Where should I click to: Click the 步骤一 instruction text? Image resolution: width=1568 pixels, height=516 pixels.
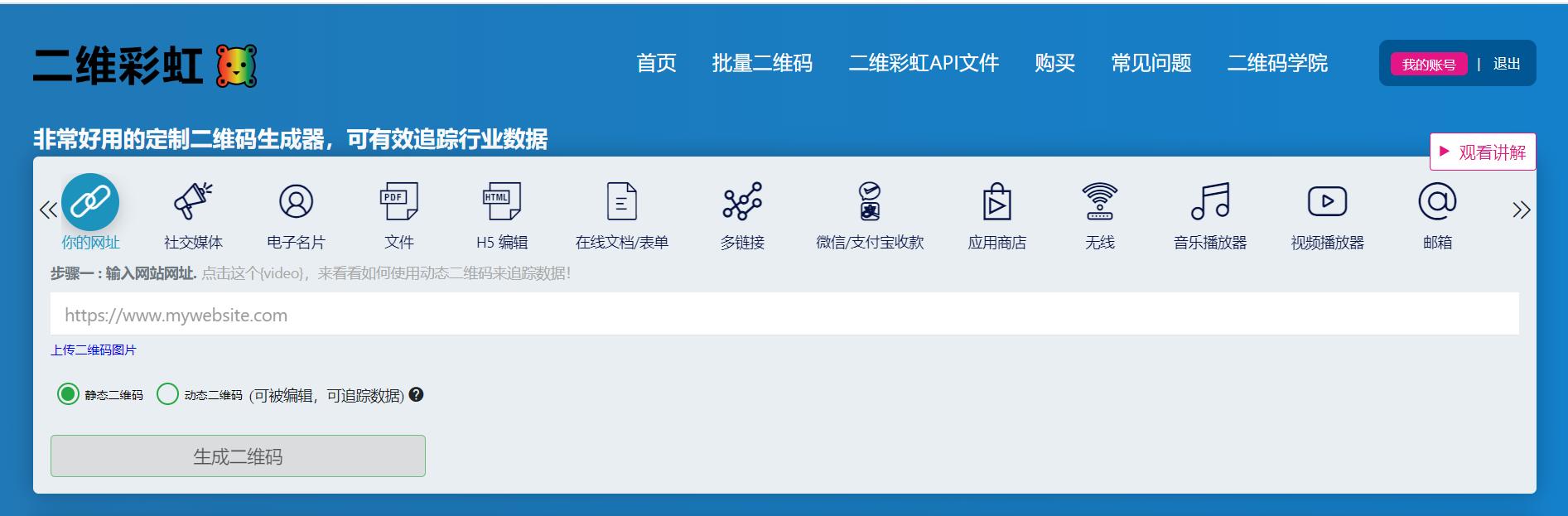123,273
